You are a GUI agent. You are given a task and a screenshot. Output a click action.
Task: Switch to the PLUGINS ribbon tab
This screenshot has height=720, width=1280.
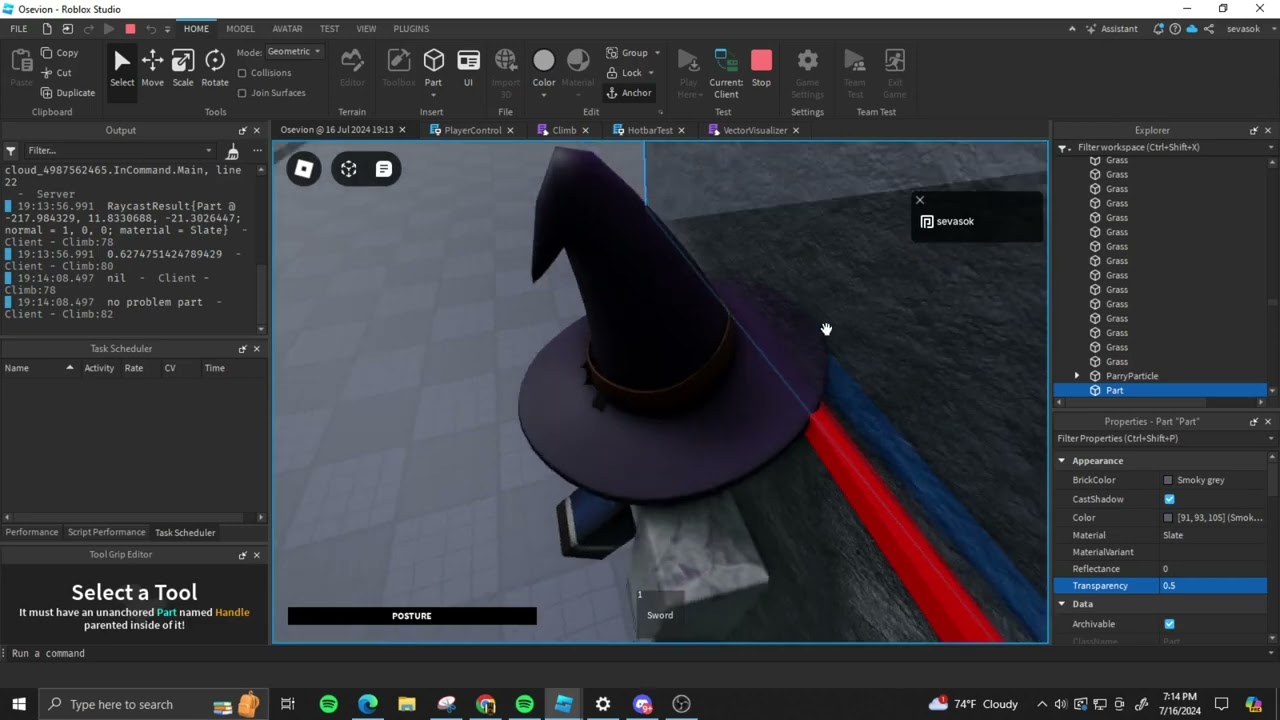click(411, 29)
